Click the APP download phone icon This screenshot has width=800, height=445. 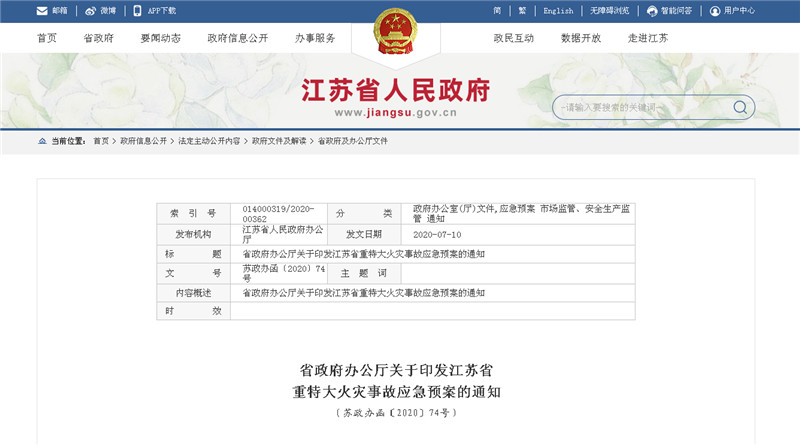pyautogui.click(x=139, y=11)
